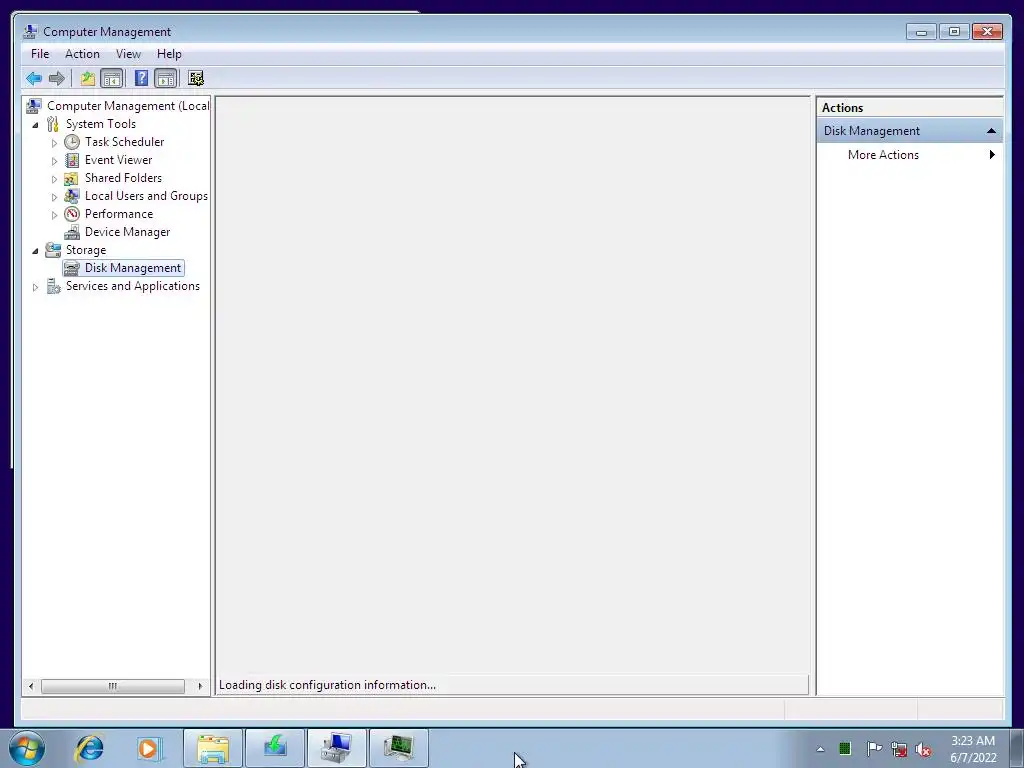Show hidden tray icons arrow
The image size is (1024, 768).
pyautogui.click(x=820, y=749)
